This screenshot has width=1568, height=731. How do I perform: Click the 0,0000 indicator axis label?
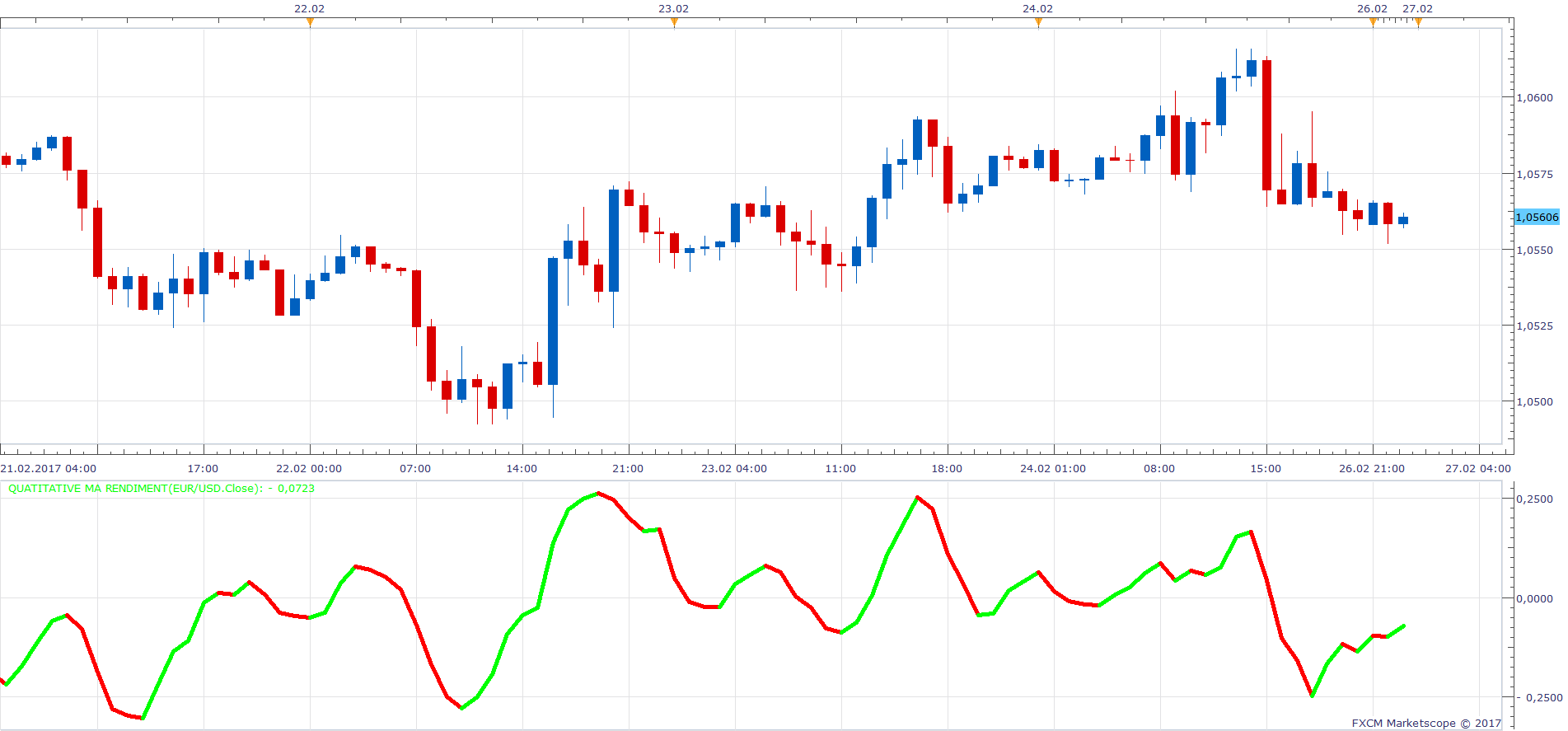coord(1534,598)
